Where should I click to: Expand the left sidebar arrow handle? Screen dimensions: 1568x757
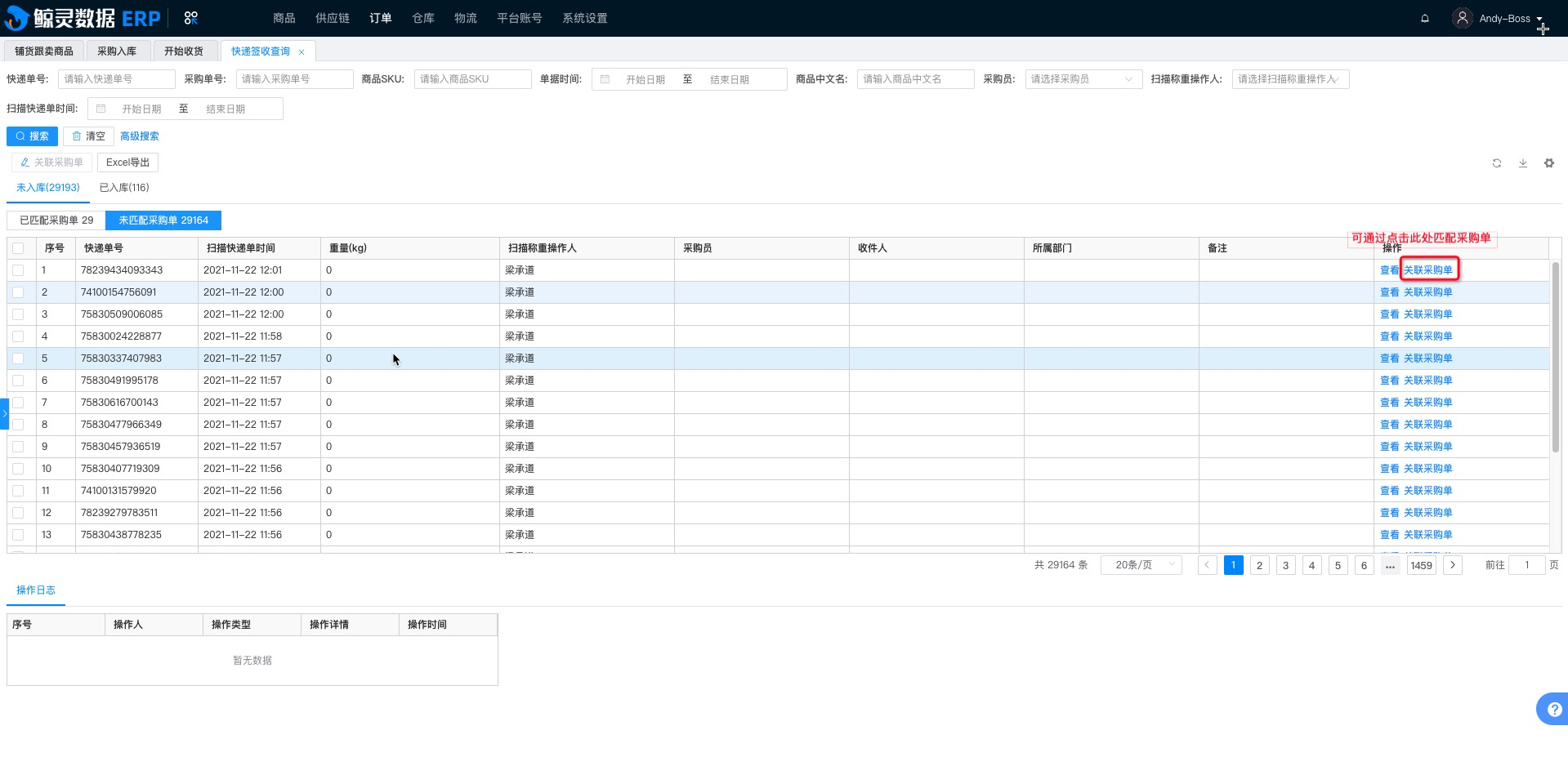click(4, 413)
